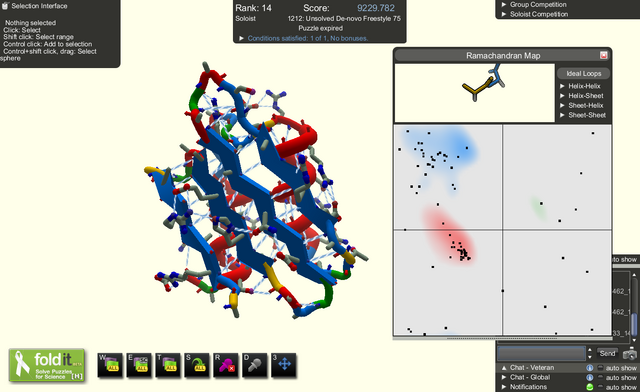This screenshot has height=392, width=640.
Task: Click the Wiggle All tool (W)
Action: pos(110,365)
